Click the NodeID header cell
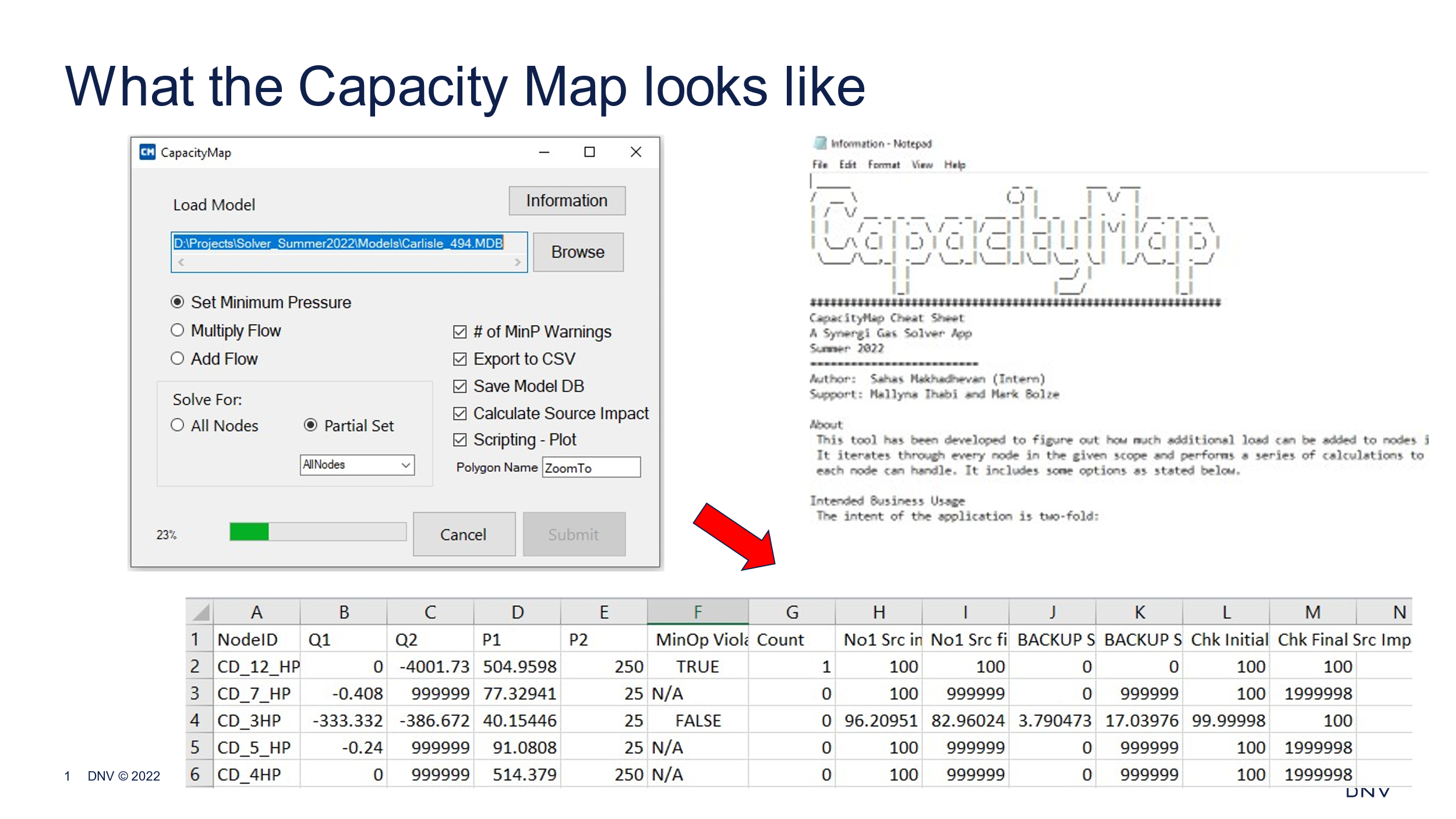This screenshot has height=819, width=1456. (x=256, y=640)
